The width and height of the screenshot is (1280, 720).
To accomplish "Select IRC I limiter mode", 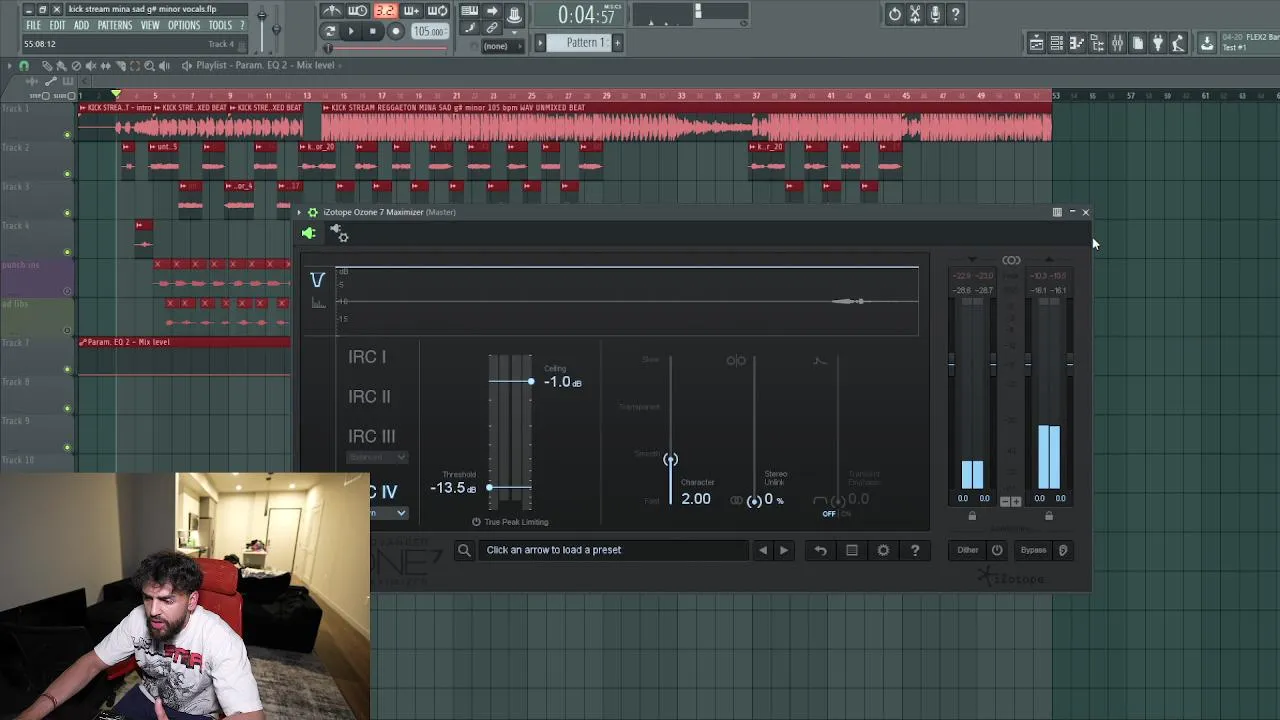I will [x=367, y=357].
